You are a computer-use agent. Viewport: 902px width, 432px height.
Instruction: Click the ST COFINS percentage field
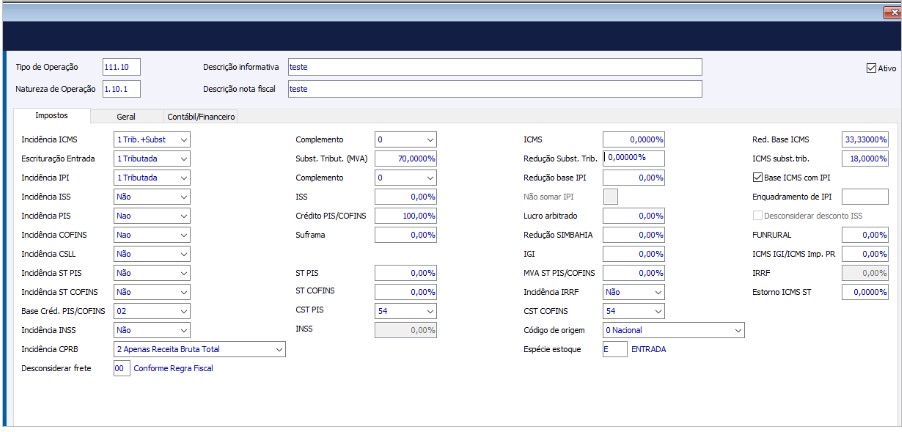[406, 292]
